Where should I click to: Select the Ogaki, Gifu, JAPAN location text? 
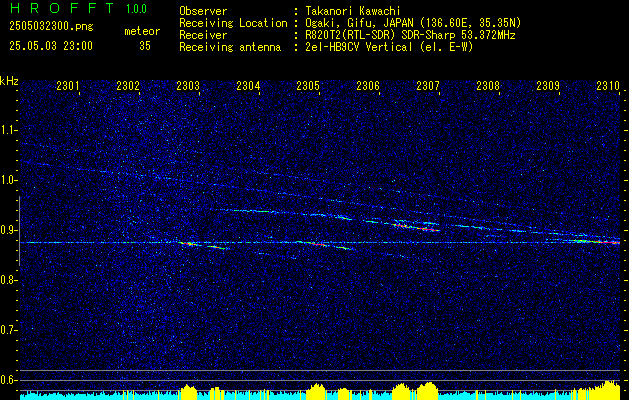coord(414,23)
